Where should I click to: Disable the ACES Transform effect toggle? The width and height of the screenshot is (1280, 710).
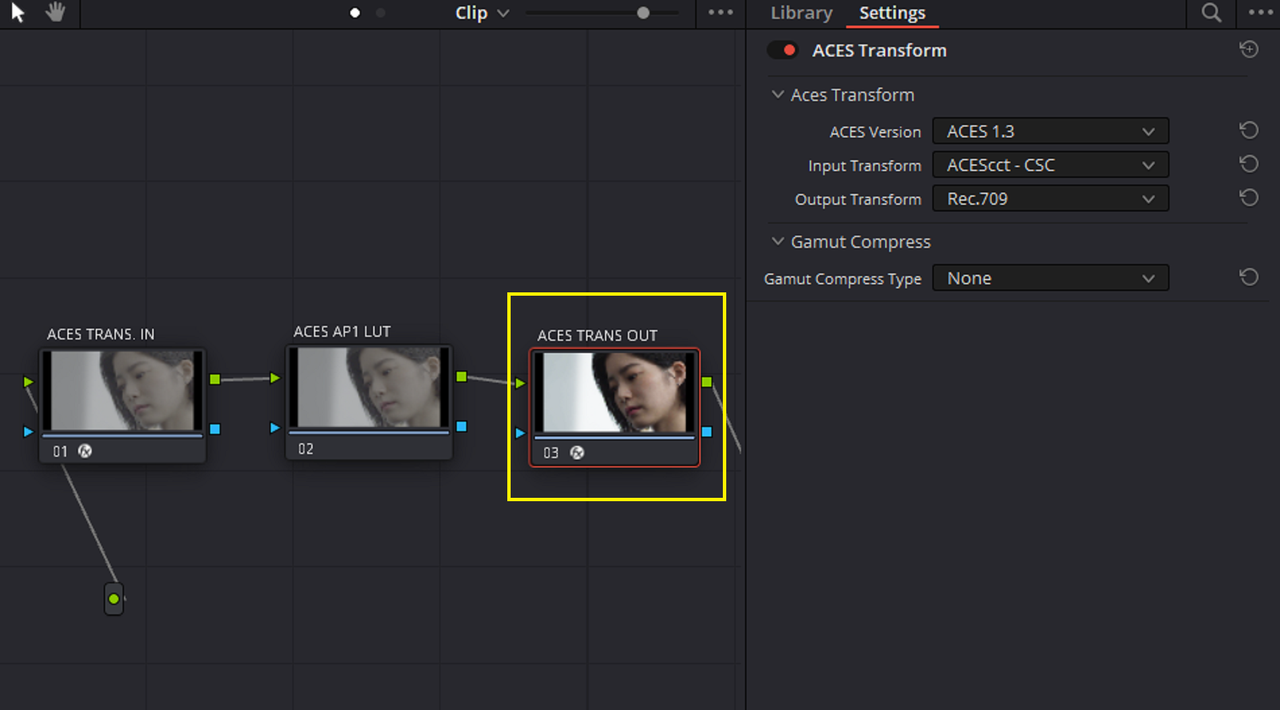tap(782, 50)
